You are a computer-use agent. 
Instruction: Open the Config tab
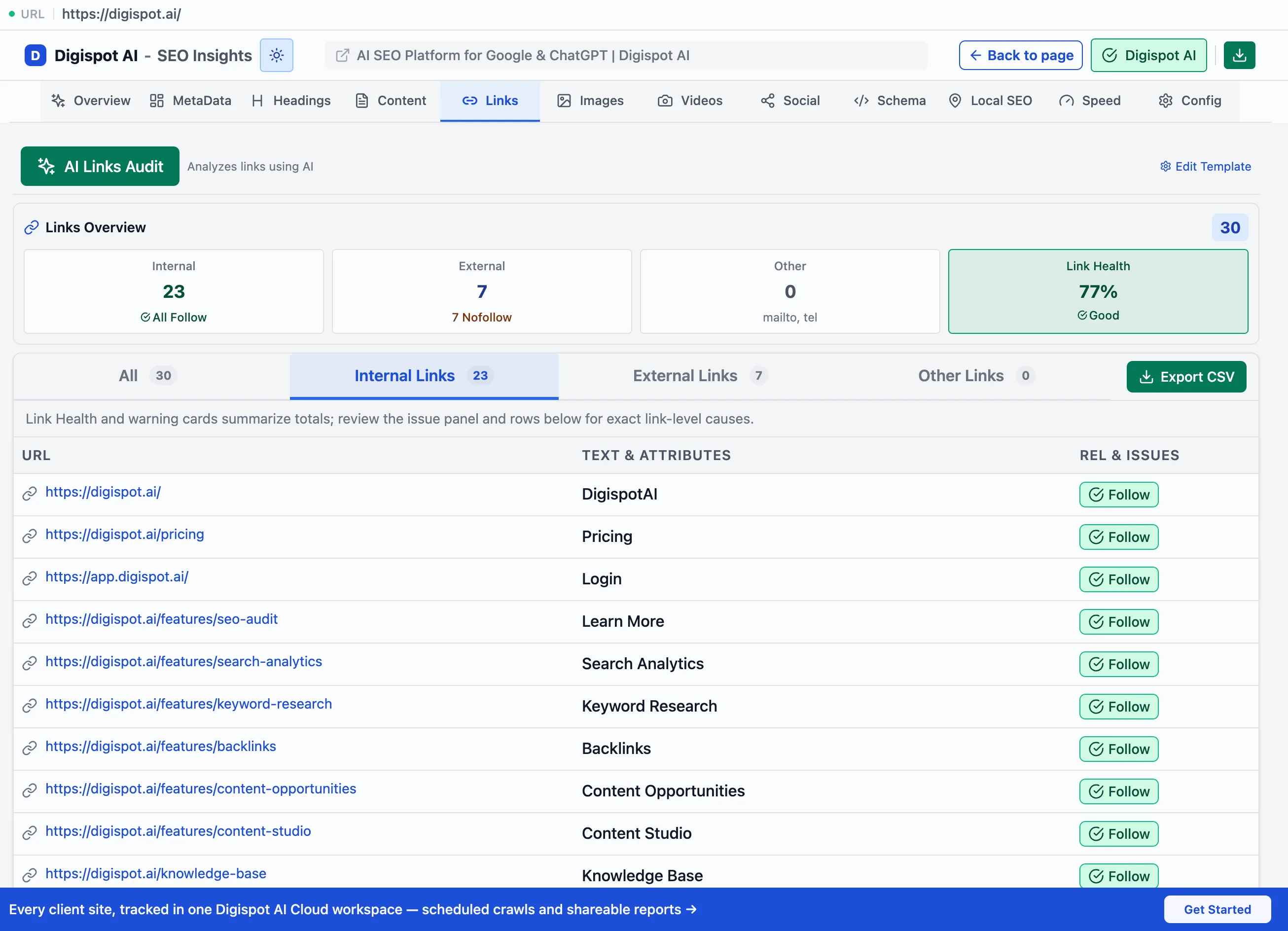(1190, 101)
